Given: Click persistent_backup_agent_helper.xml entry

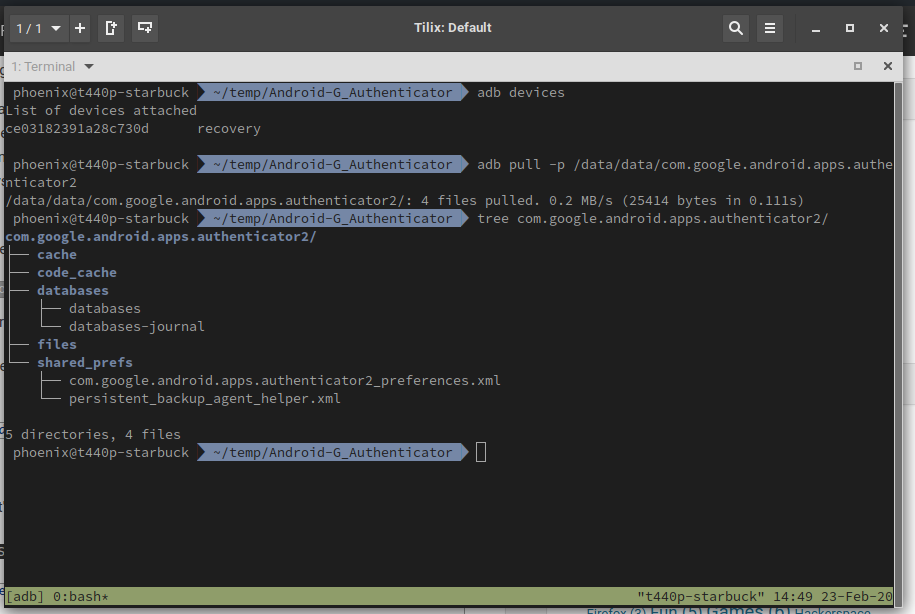Looking at the screenshot, I should (205, 399).
